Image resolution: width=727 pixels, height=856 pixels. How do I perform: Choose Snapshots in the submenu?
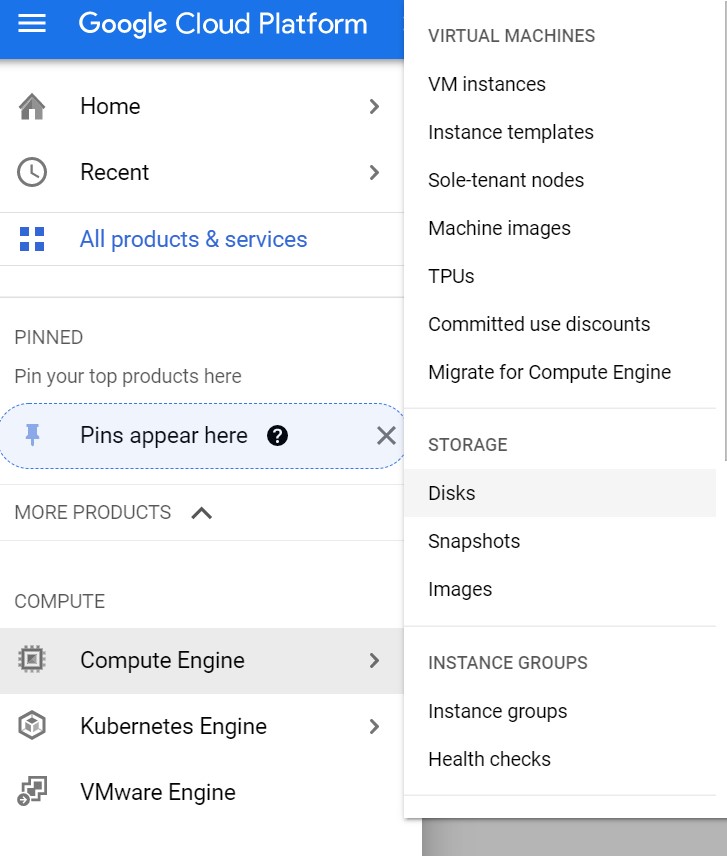click(x=474, y=541)
